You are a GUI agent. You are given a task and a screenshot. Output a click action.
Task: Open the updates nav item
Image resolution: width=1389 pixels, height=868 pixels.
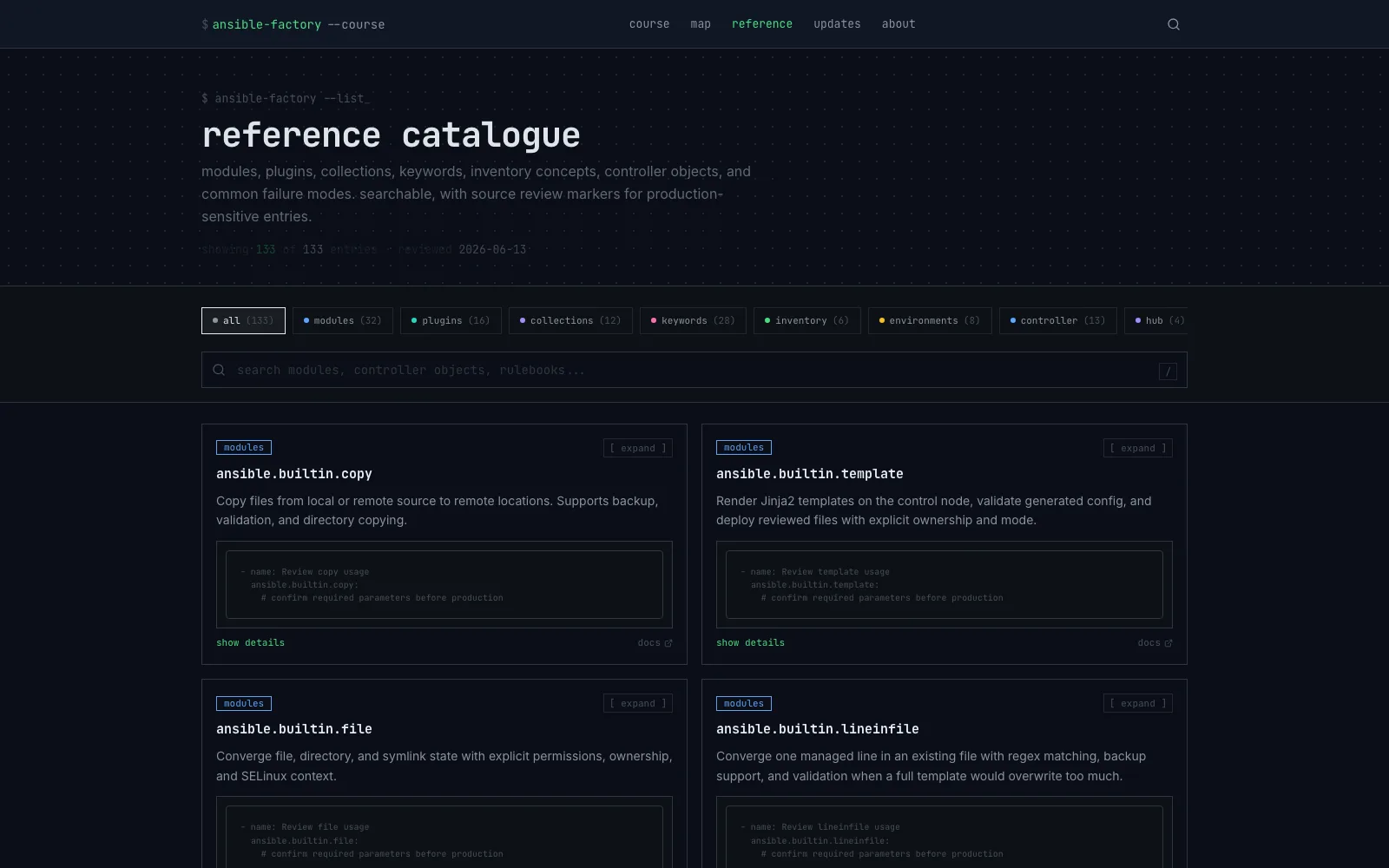[x=837, y=24]
